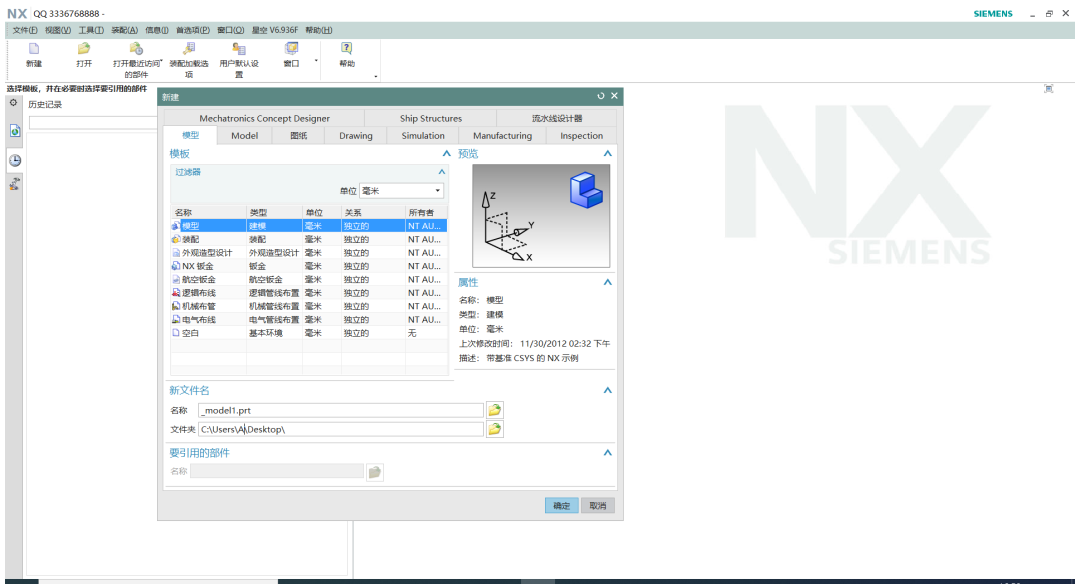Open the Tools (工具) menu
1080x584 pixels.
[91, 30]
